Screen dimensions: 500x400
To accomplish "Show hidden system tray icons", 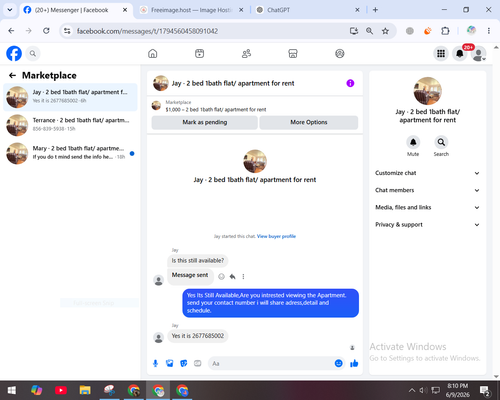I will pyautogui.click(x=412, y=390).
